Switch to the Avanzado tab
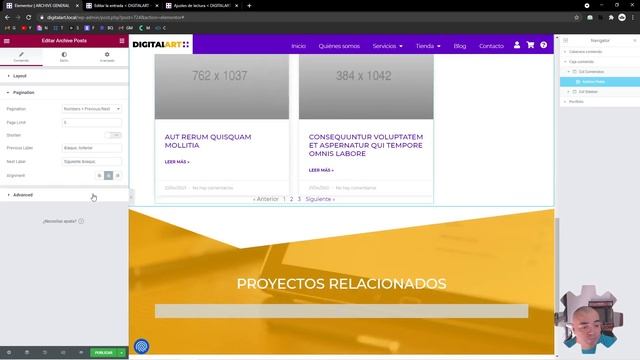Screen dimensions: 640x360 click(107, 57)
